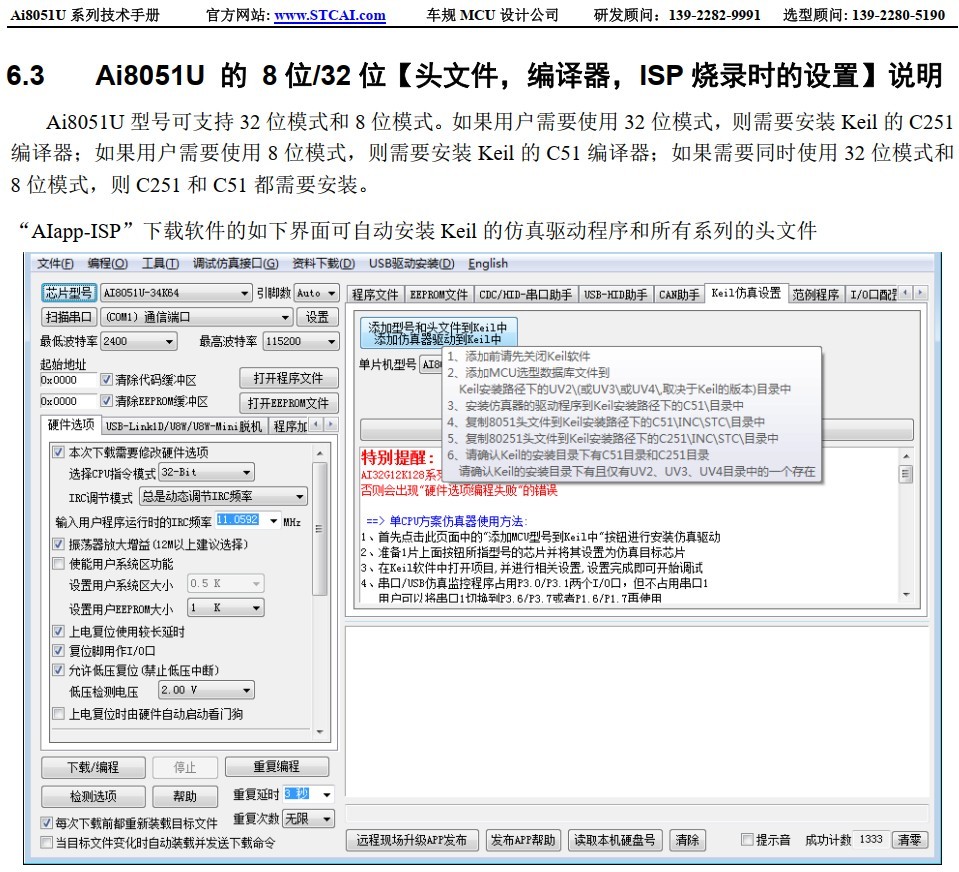Select the CDC/HID-串口助手 tab

pyautogui.click(x=525, y=295)
